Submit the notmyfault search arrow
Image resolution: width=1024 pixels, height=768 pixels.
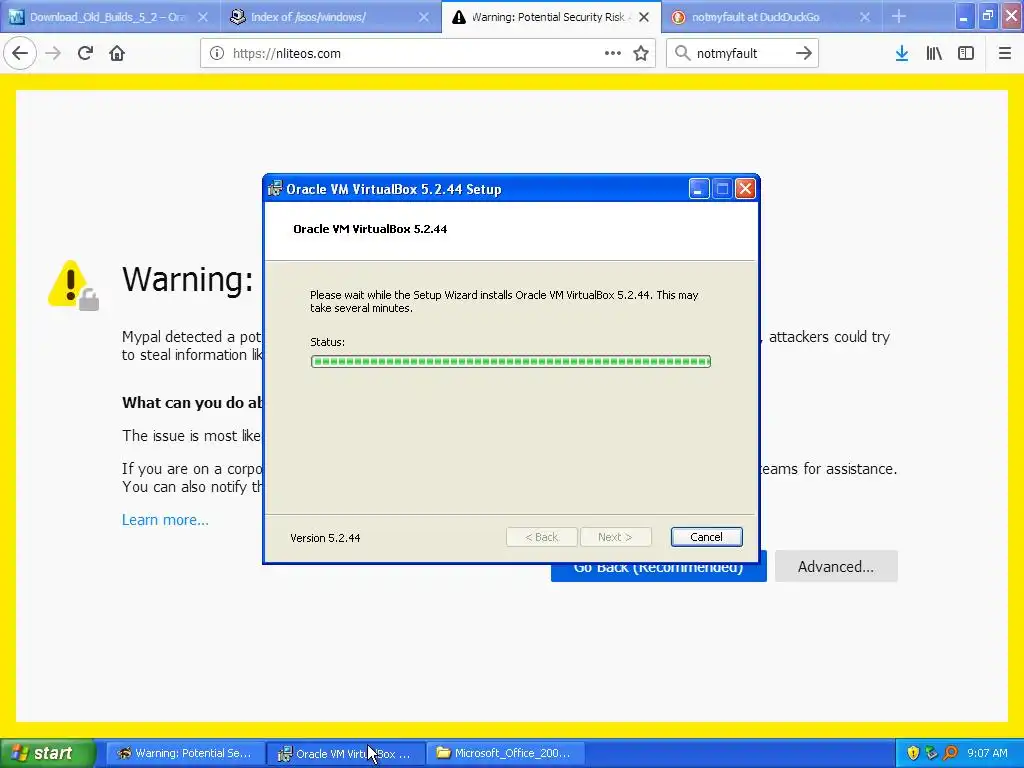click(804, 54)
